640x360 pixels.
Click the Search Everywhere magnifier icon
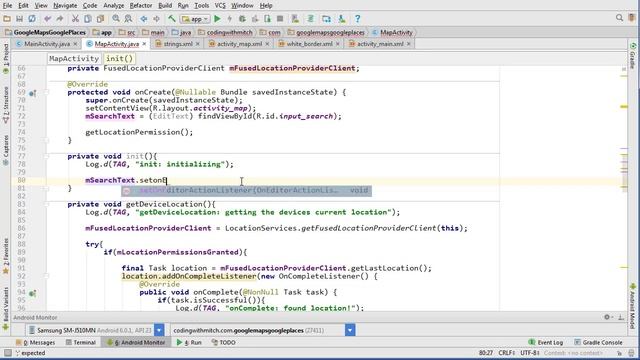(619, 18)
